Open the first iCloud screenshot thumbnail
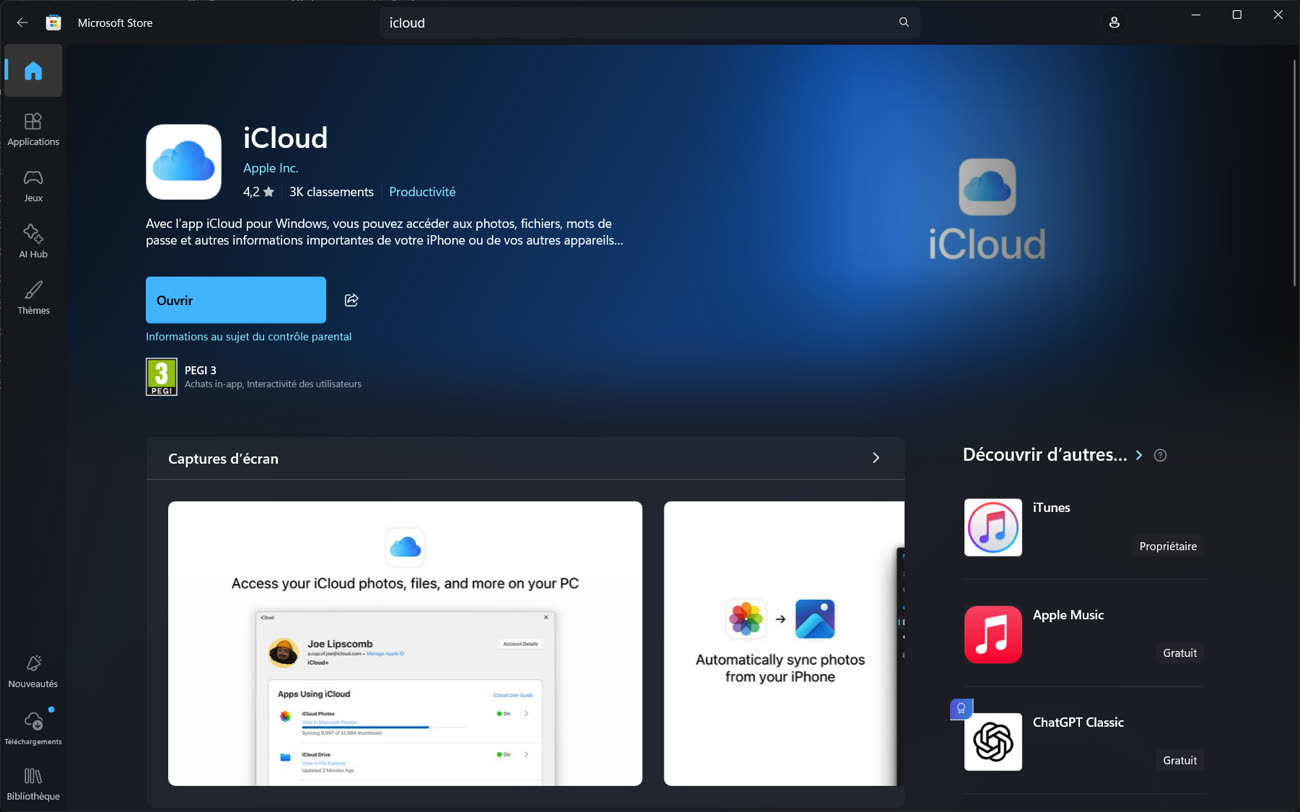The width and height of the screenshot is (1300, 812). pyautogui.click(x=405, y=643)
